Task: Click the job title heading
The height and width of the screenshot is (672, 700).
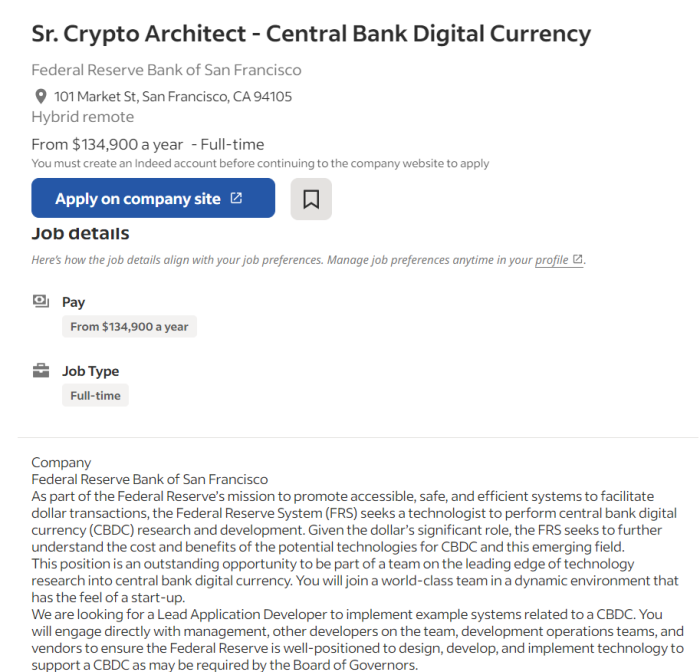Action: click(311, 34)
